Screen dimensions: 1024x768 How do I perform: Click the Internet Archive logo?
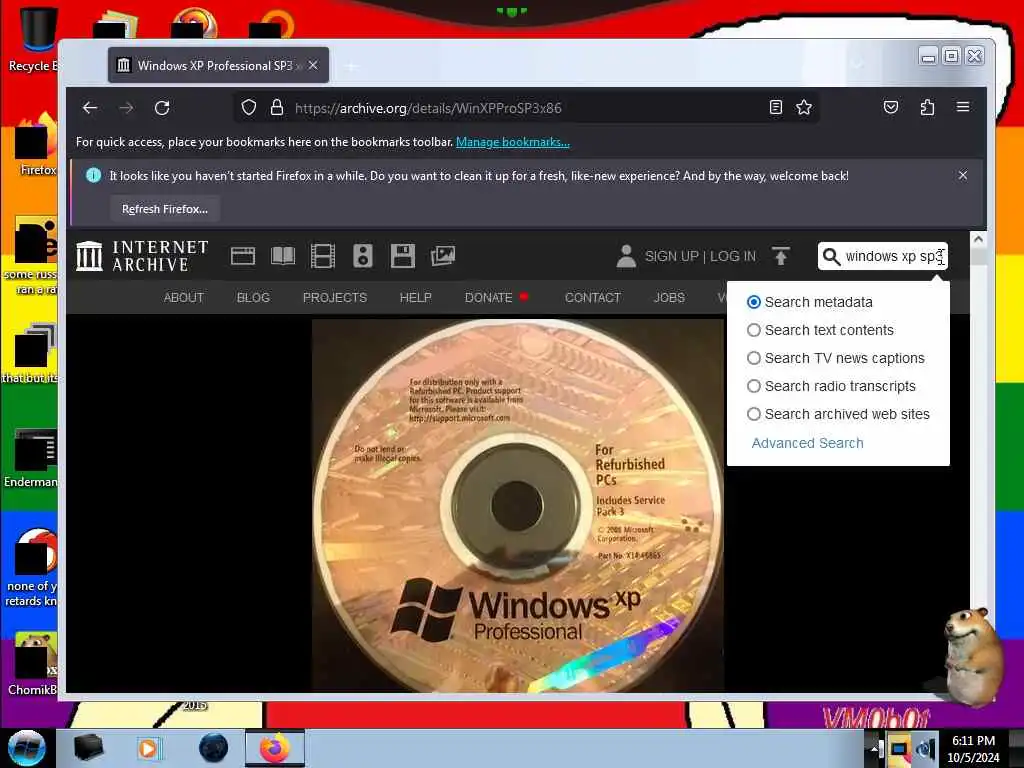coord(142,255)
